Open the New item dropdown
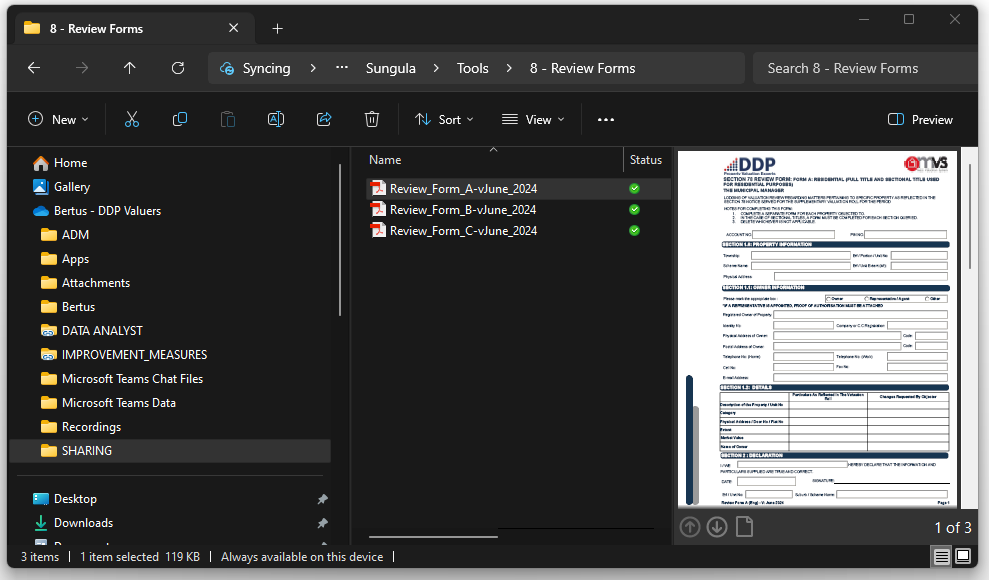 [x=59, y=119]
